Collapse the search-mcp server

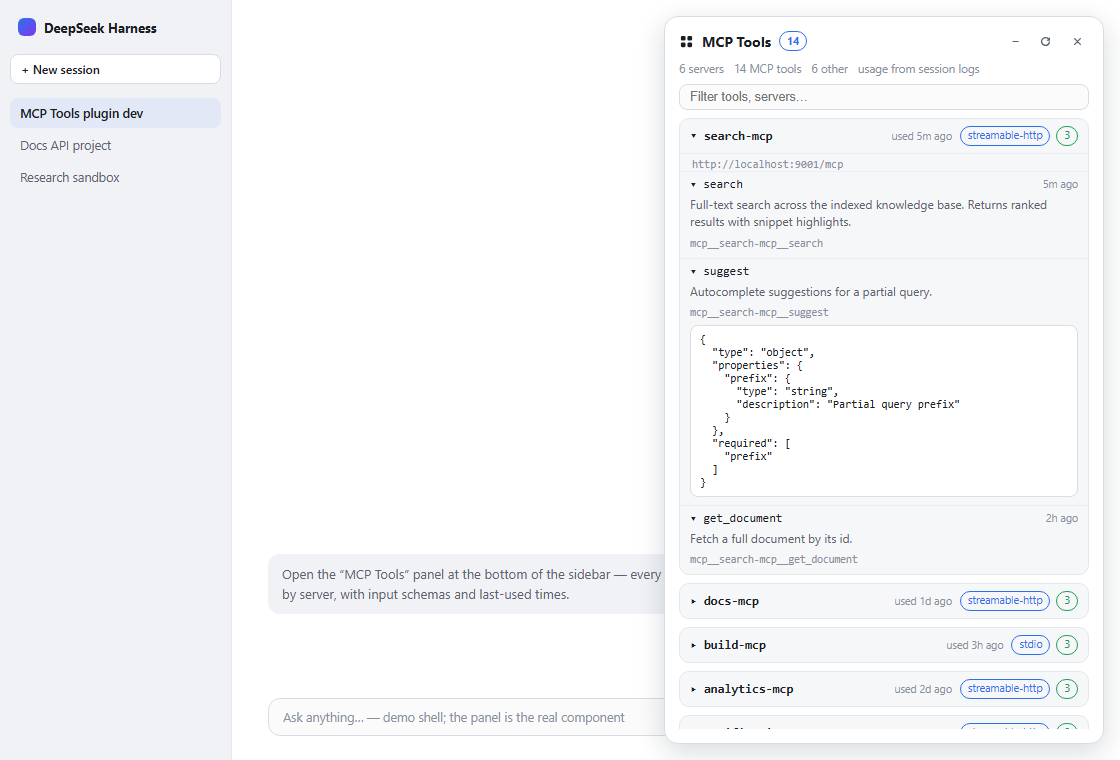[693, 136]
